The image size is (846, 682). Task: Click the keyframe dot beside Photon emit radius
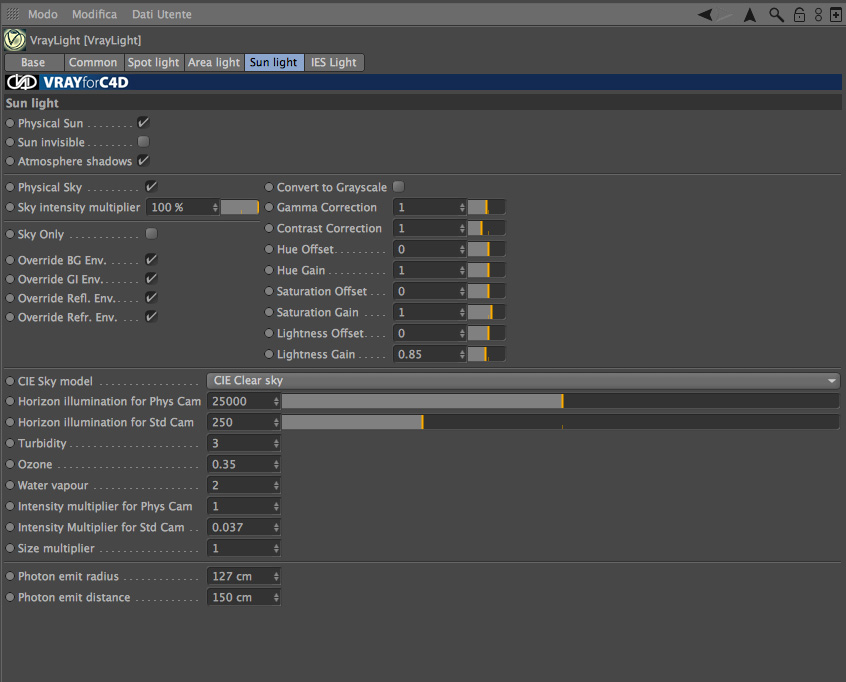10,576
